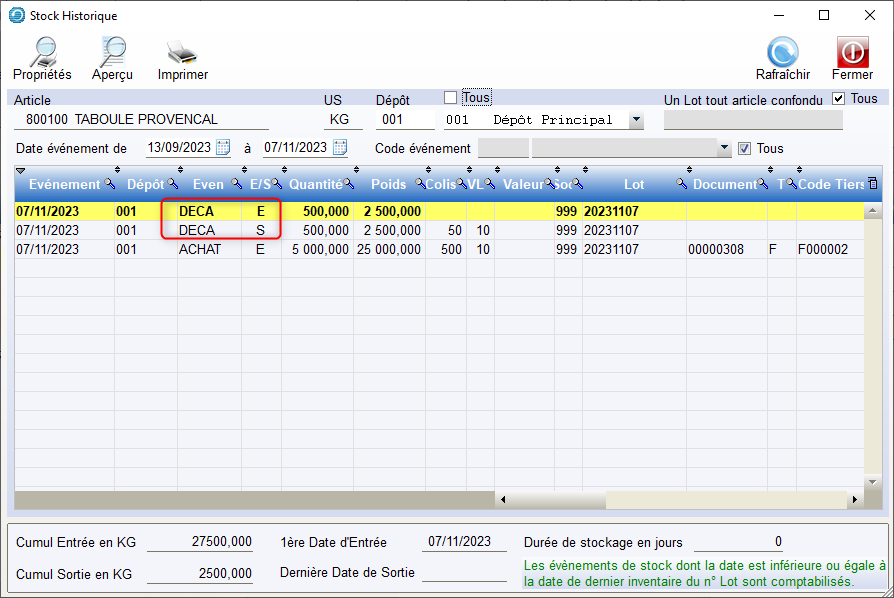Uncheck Tous for Un Lot tout article
The height and width of the screenshot is (598, 894).
[838, 98]
